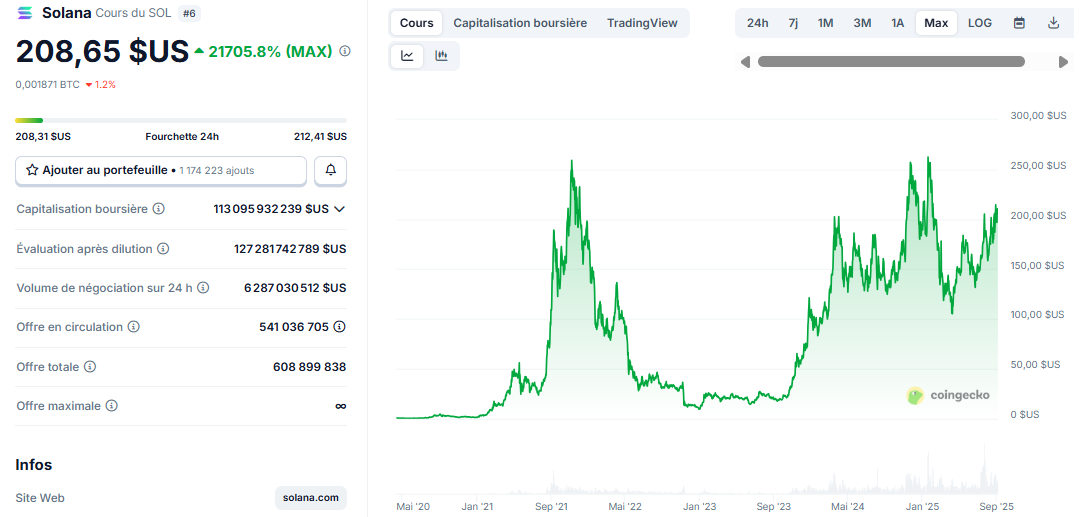
Task: Click the 250,00 $US axis label
Action: coord(1038,165)
